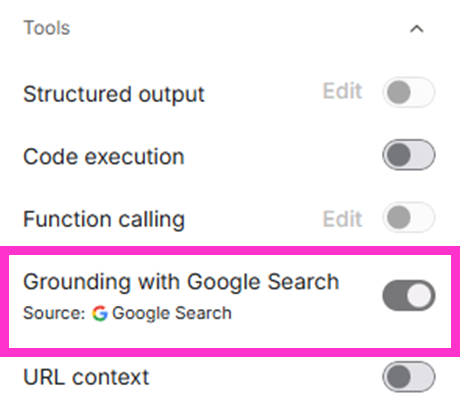Click the gray knob of Code execution switch

click(398, 155)
